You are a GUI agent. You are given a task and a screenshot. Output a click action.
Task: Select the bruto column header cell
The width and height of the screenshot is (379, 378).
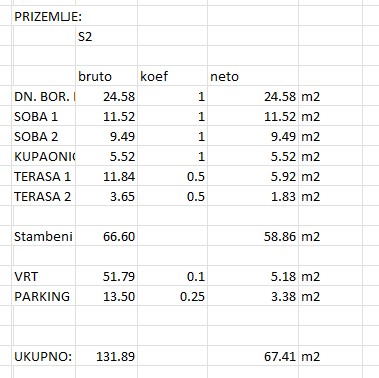[x=106, y=76]
